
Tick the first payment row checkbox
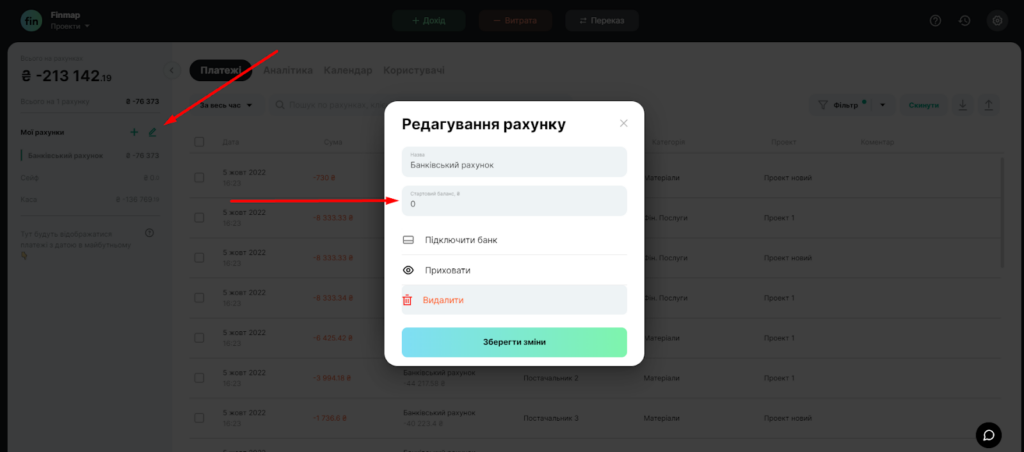pos(199,178)
